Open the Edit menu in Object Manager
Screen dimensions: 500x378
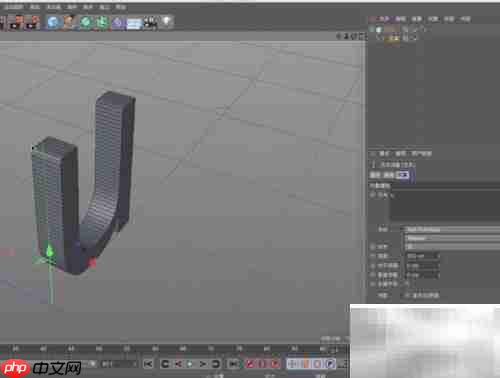(400, 19)
